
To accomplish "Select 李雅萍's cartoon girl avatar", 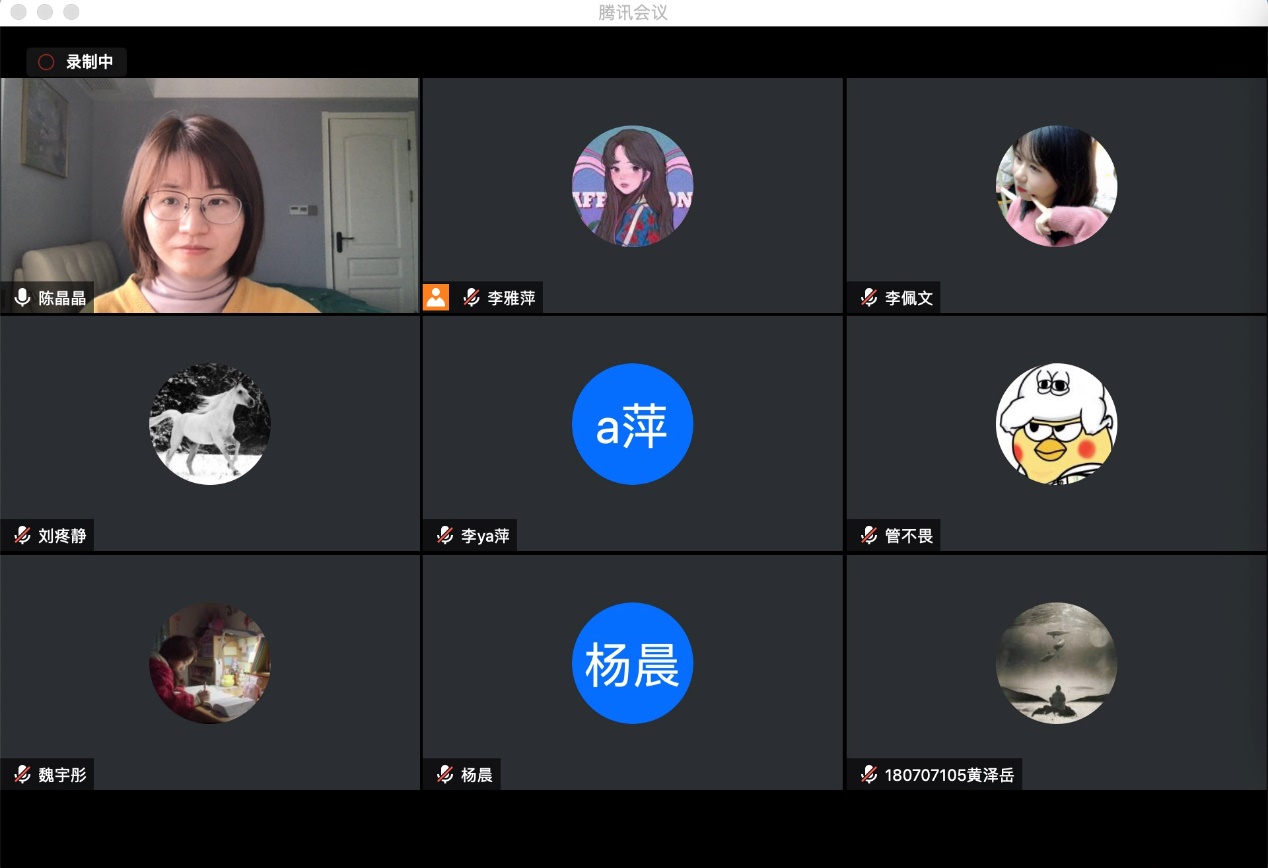I will [632, 186].
